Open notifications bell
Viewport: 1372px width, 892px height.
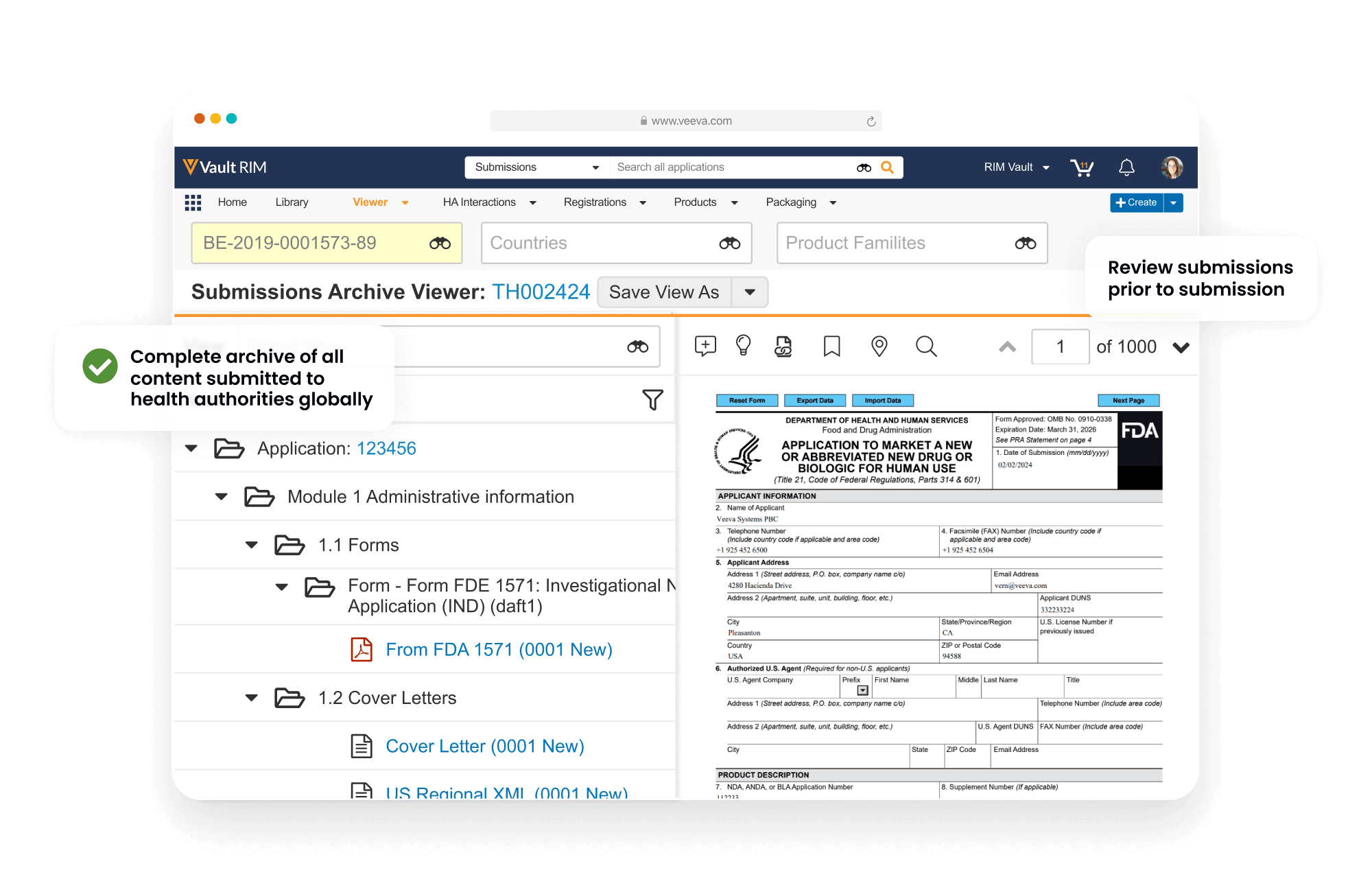(x=1126, y=167)
